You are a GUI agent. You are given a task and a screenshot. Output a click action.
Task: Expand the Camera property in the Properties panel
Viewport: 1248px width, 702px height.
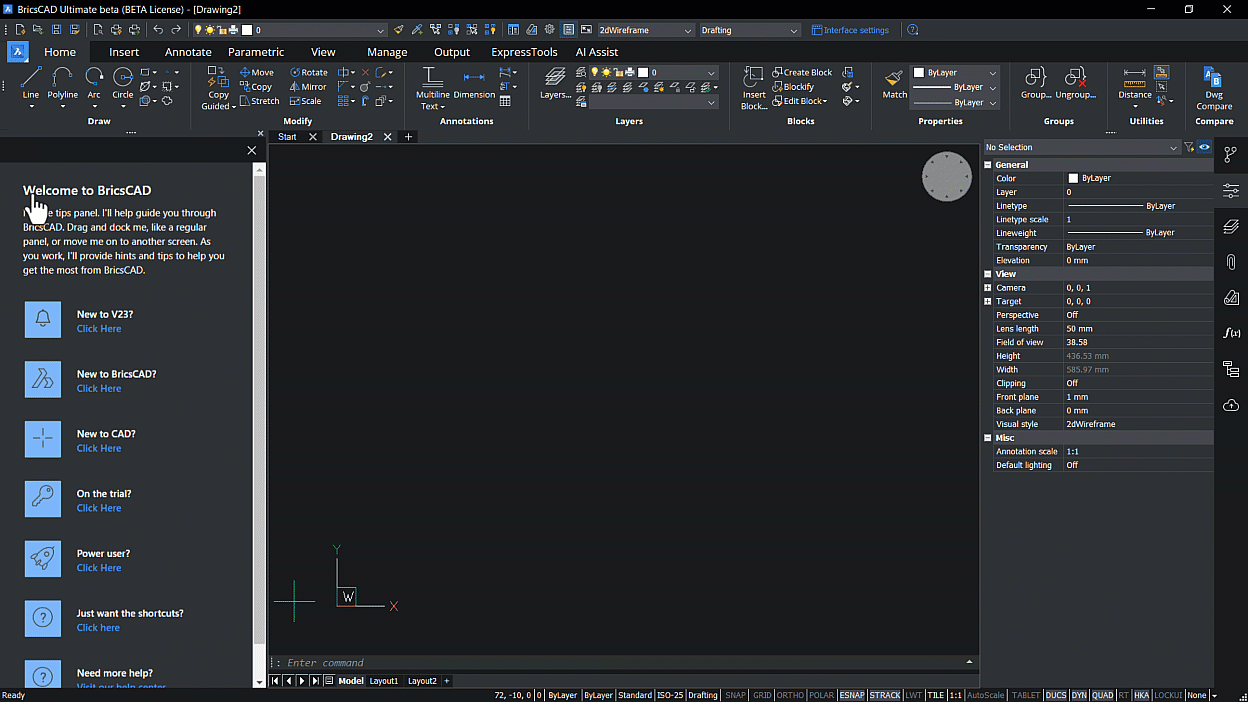click(987, 287)
